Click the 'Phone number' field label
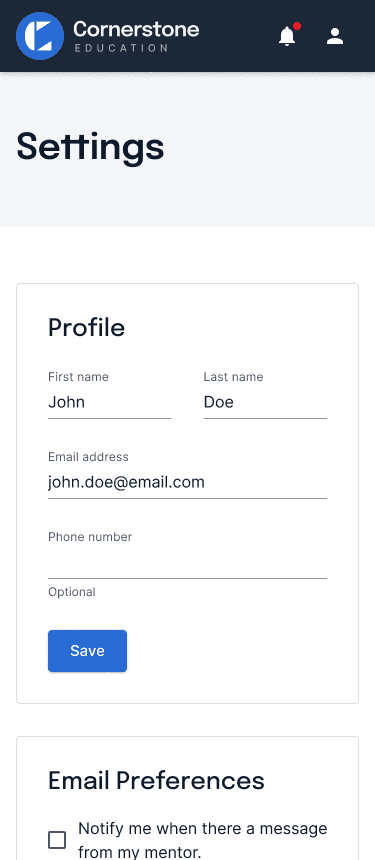Screen dimensions: 375x860 click(90, 537)
